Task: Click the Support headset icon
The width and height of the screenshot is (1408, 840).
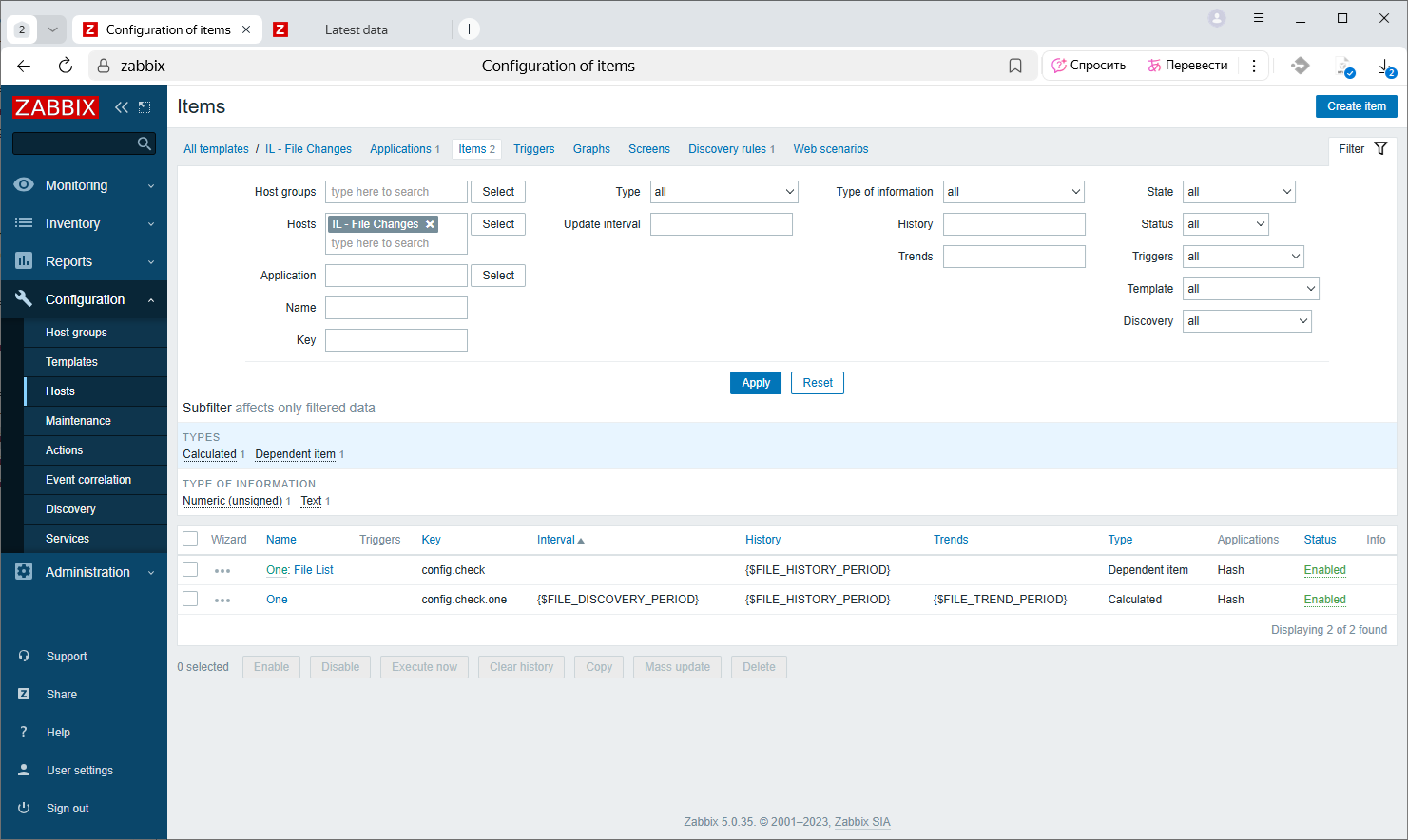Action: 24,656
